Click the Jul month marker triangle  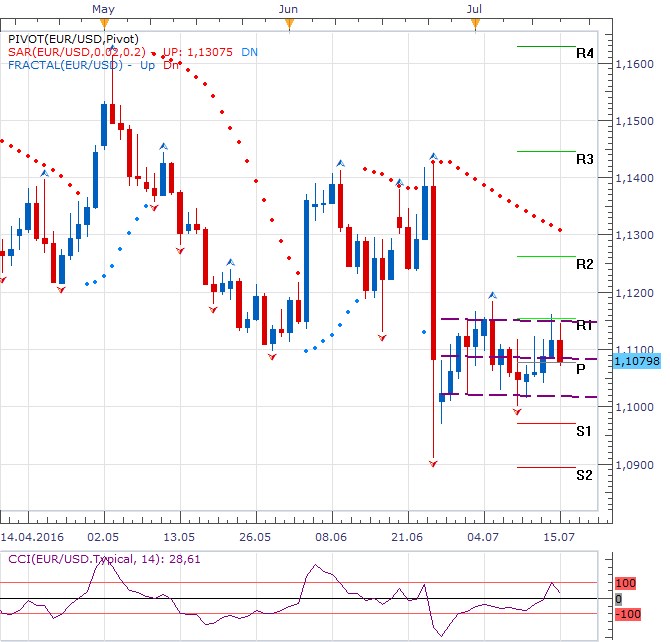[x=475, y=24]
